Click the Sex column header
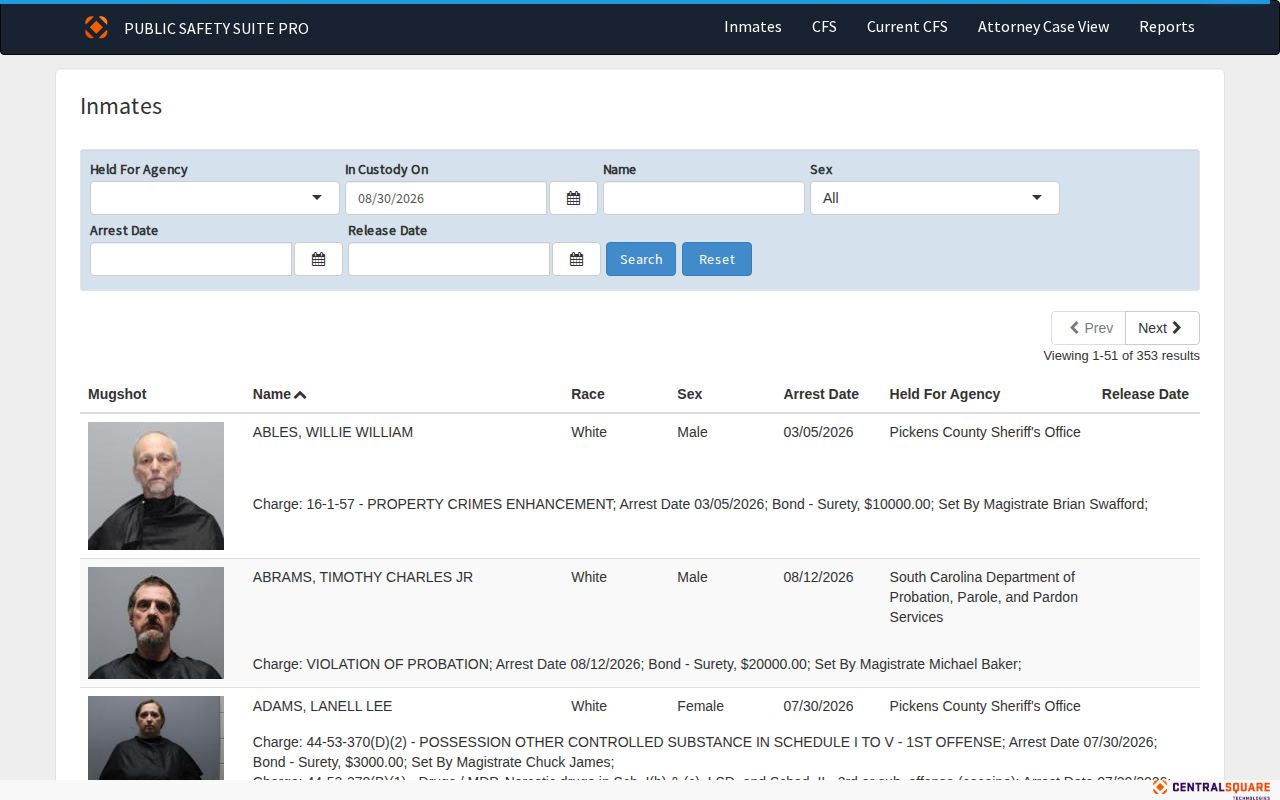Image resolution: width=1280 pixels, height=800 pixels. pyautogui.click(x=690, y=394)
